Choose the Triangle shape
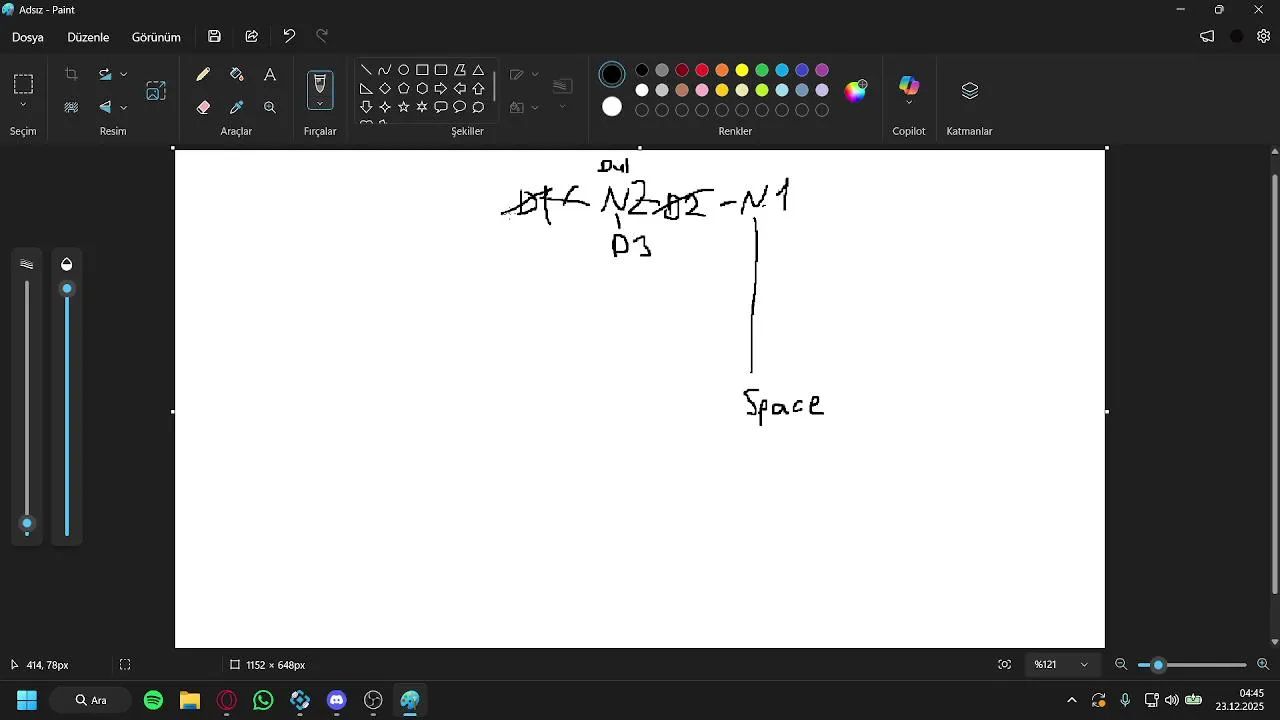This screenshot has height=720, width=1280. click(478, 70)
